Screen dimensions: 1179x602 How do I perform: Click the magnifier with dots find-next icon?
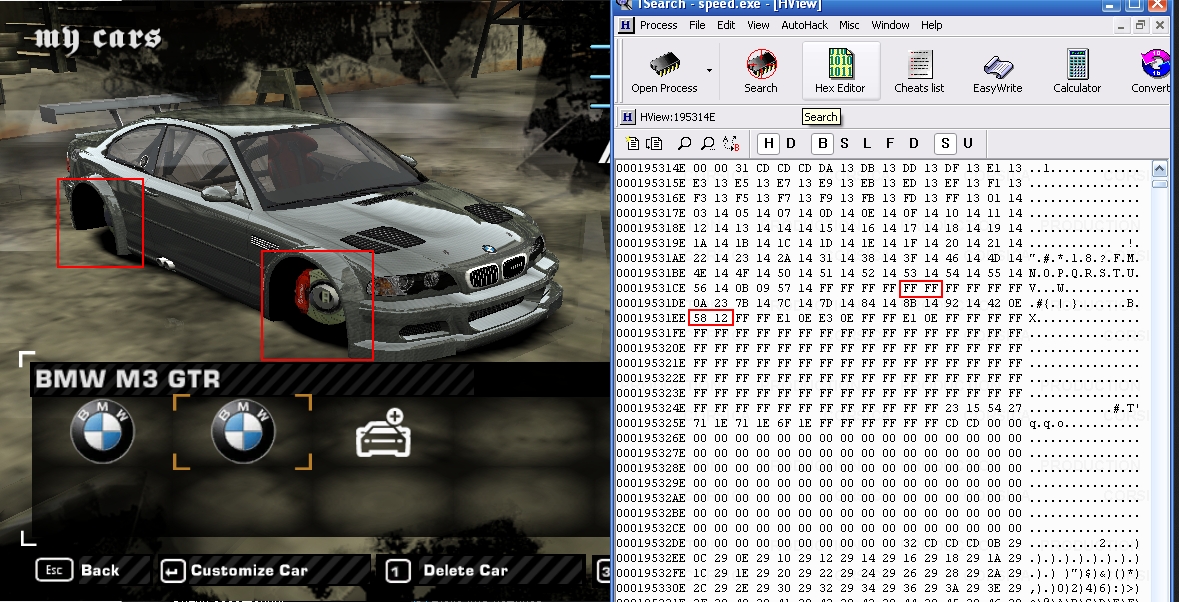coord(708,144)
